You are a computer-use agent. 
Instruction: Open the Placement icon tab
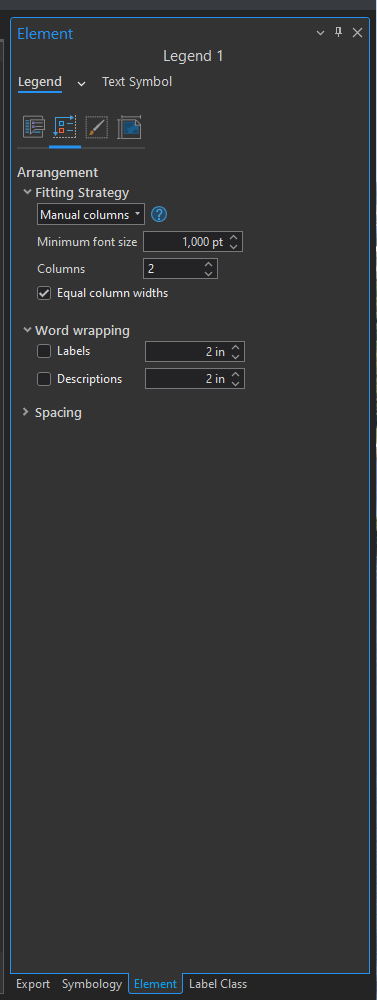point(129,128)
